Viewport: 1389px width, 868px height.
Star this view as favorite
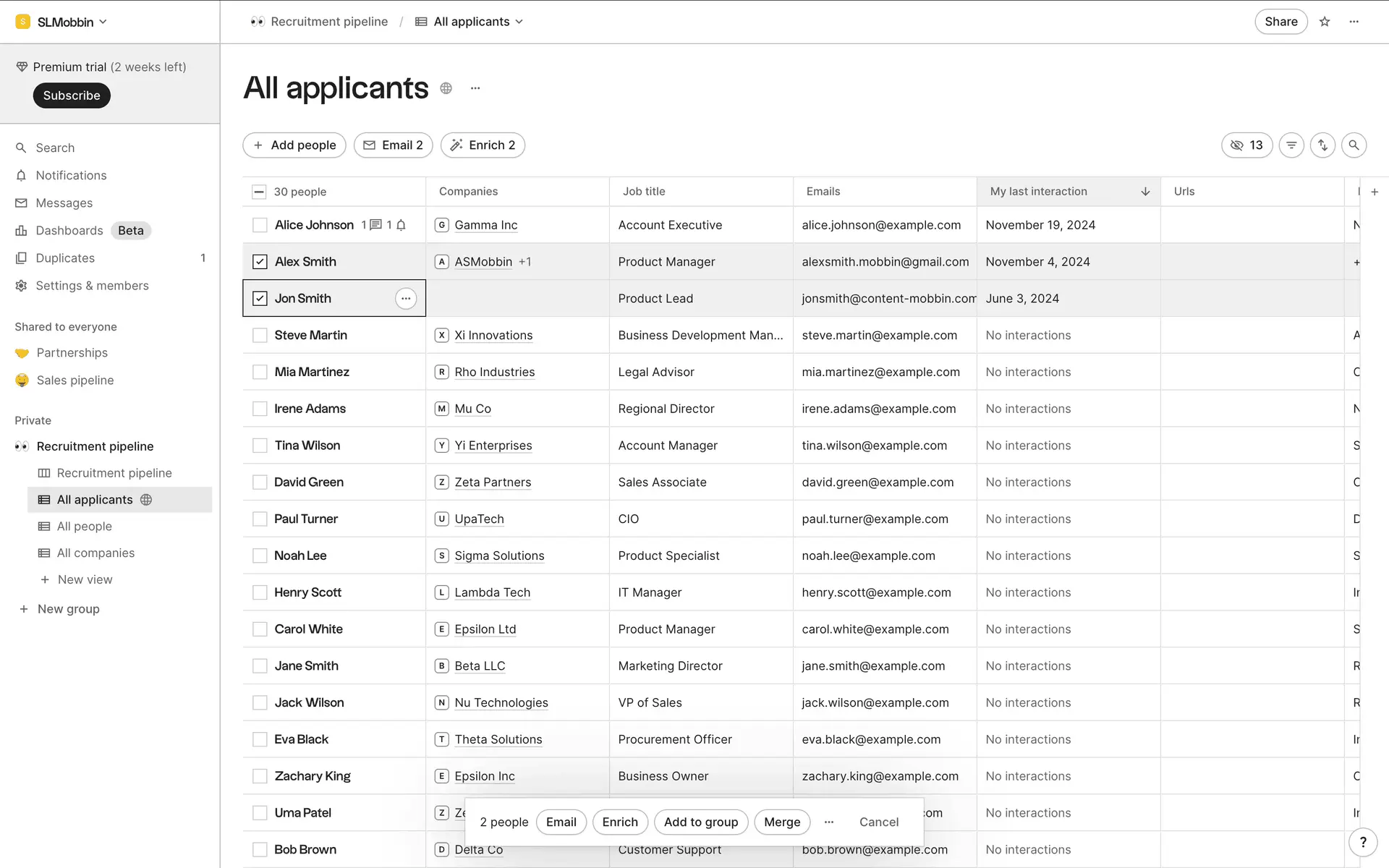click(1325, 22)
